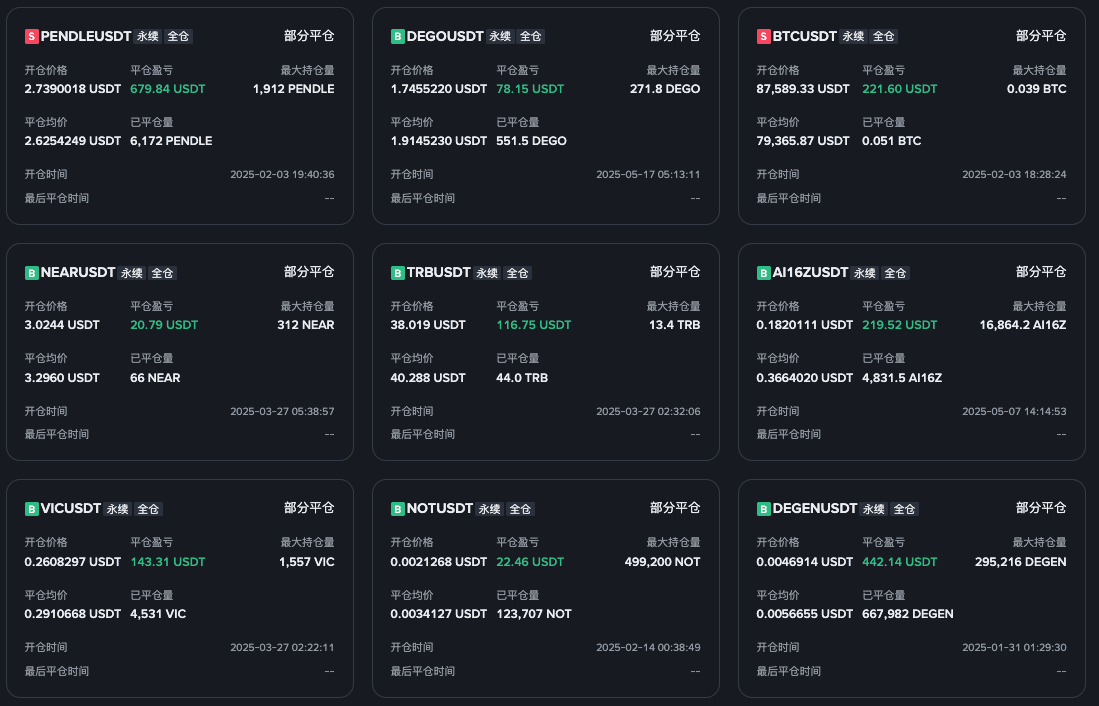Click 部分平仓 status on the AI16ZUSDT card
The image size is (1099, 706).
(1041, 272)
